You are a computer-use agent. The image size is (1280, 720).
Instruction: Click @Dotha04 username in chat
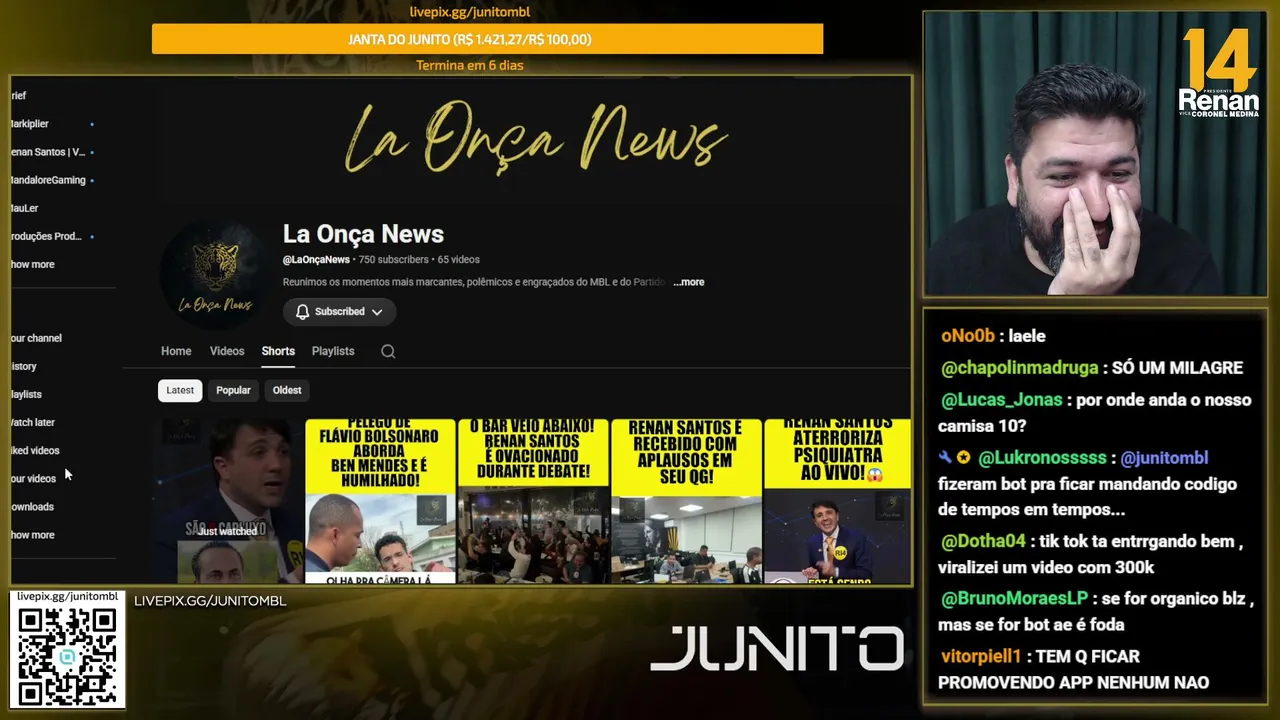point(984,542)
